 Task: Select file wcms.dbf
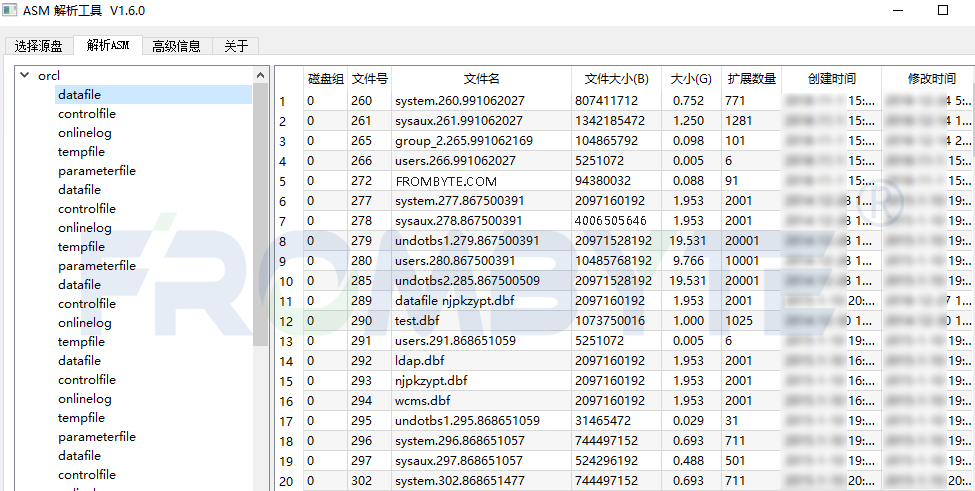(482, 401)
